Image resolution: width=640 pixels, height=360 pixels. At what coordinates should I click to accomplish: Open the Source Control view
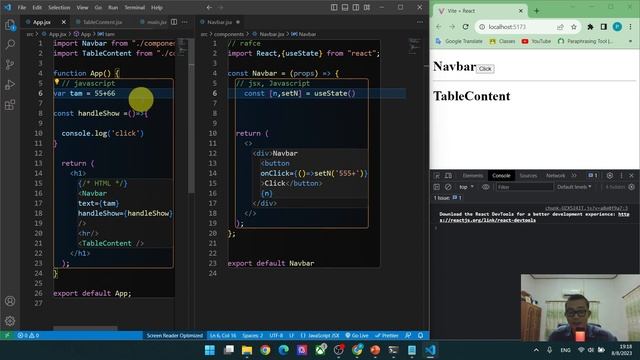point(10,64)
